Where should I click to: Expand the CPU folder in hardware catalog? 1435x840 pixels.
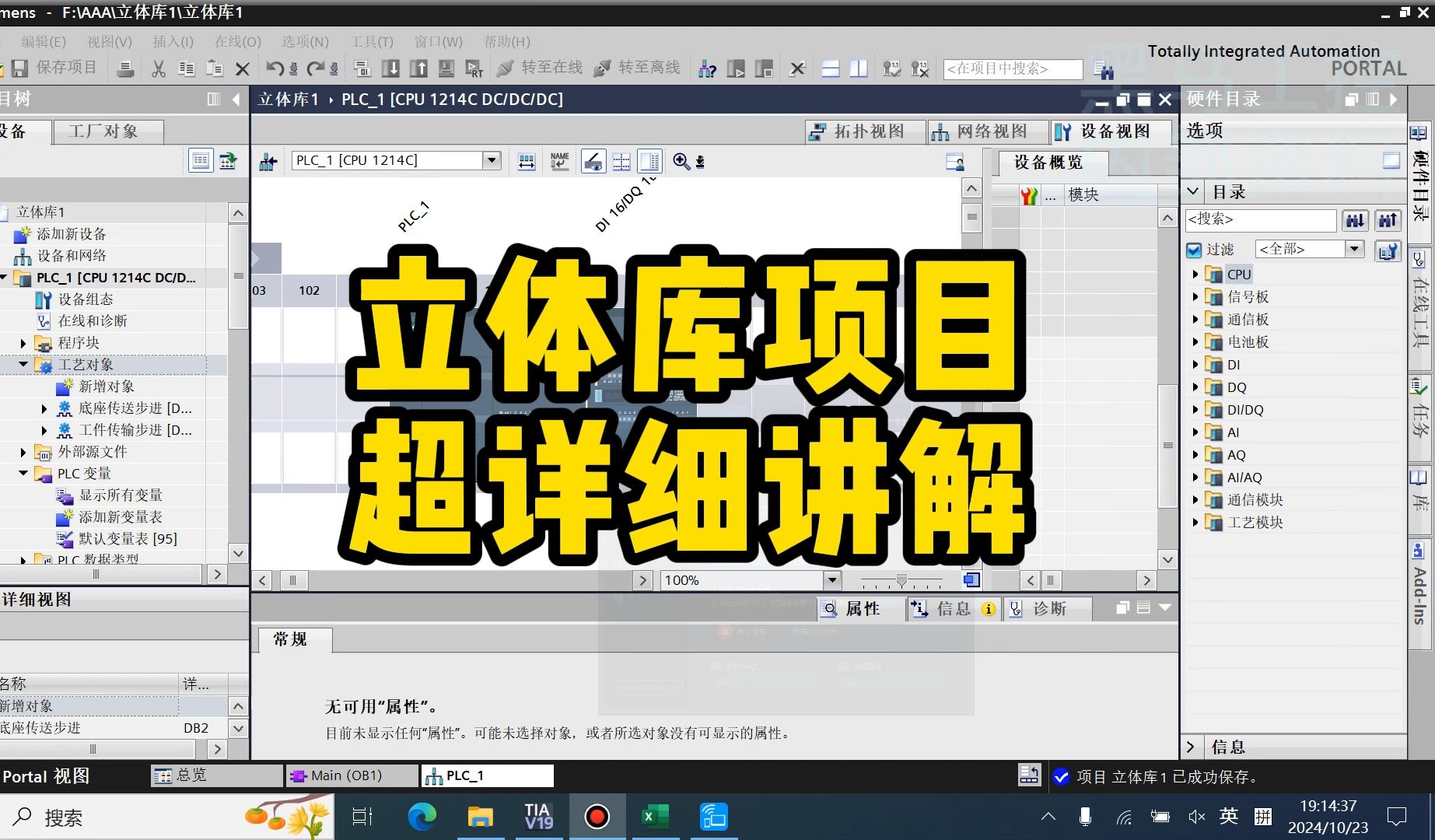[x=1195, y=274]
